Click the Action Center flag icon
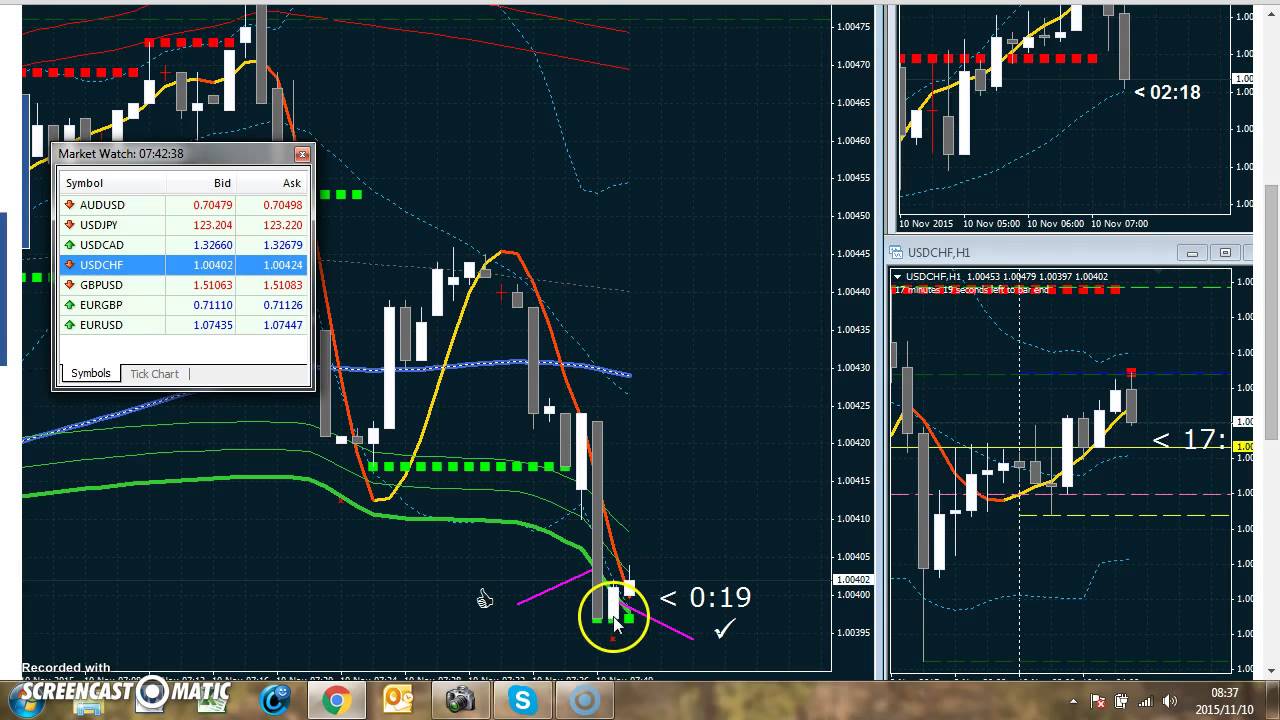 (1098, 702)
